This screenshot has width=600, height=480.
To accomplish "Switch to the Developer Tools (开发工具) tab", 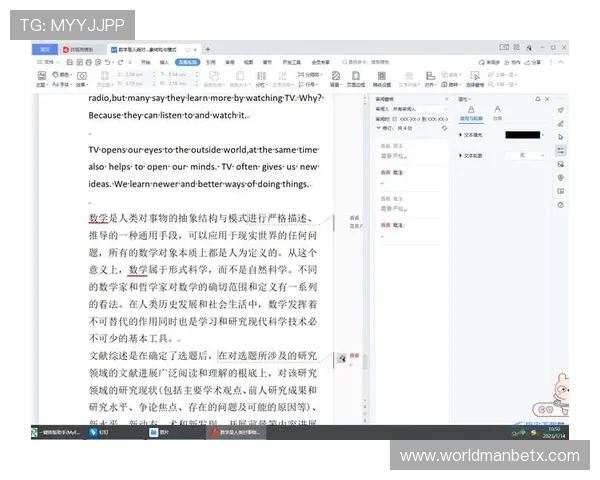I will [292, 62].
